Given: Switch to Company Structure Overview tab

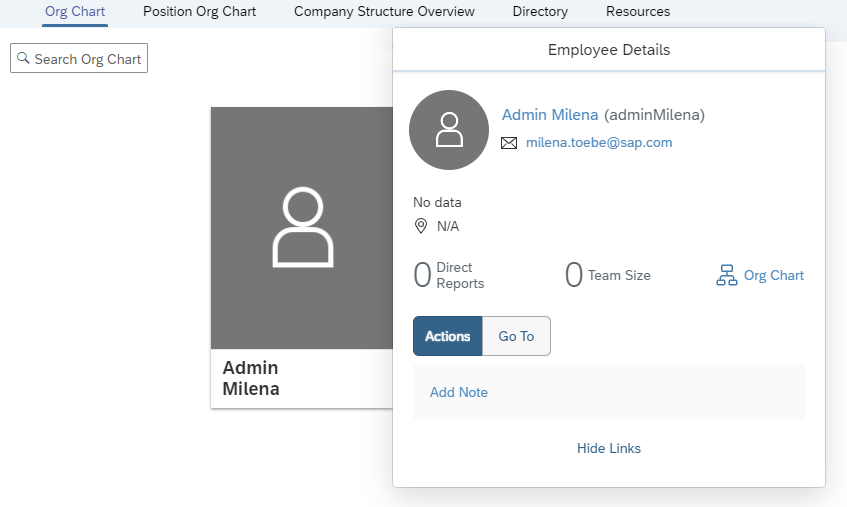Looking at the screenshot, I should click(x=384, y=11).
